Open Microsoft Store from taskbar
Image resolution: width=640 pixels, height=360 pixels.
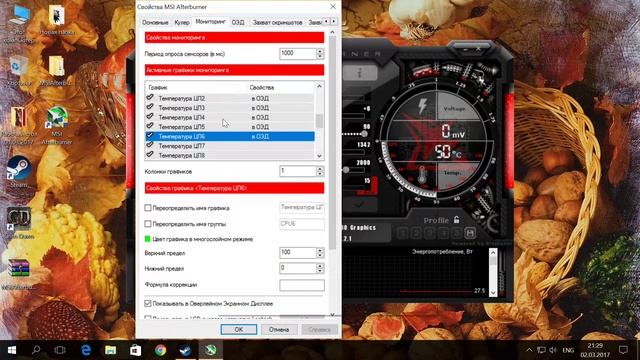pyautogui.click(x=136, y=350)
